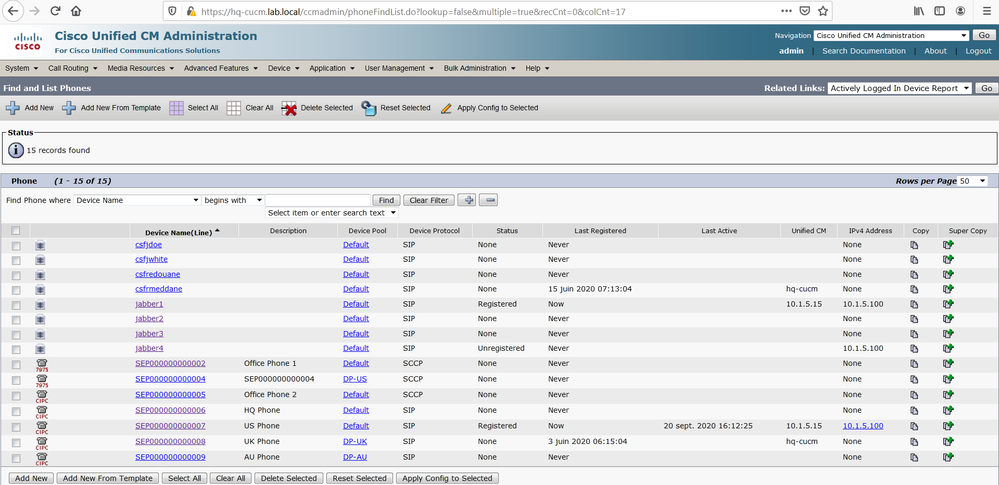Open the User Management menu
Screen dimensions: 999x485
pyautogui.click(x=399, y=68)
